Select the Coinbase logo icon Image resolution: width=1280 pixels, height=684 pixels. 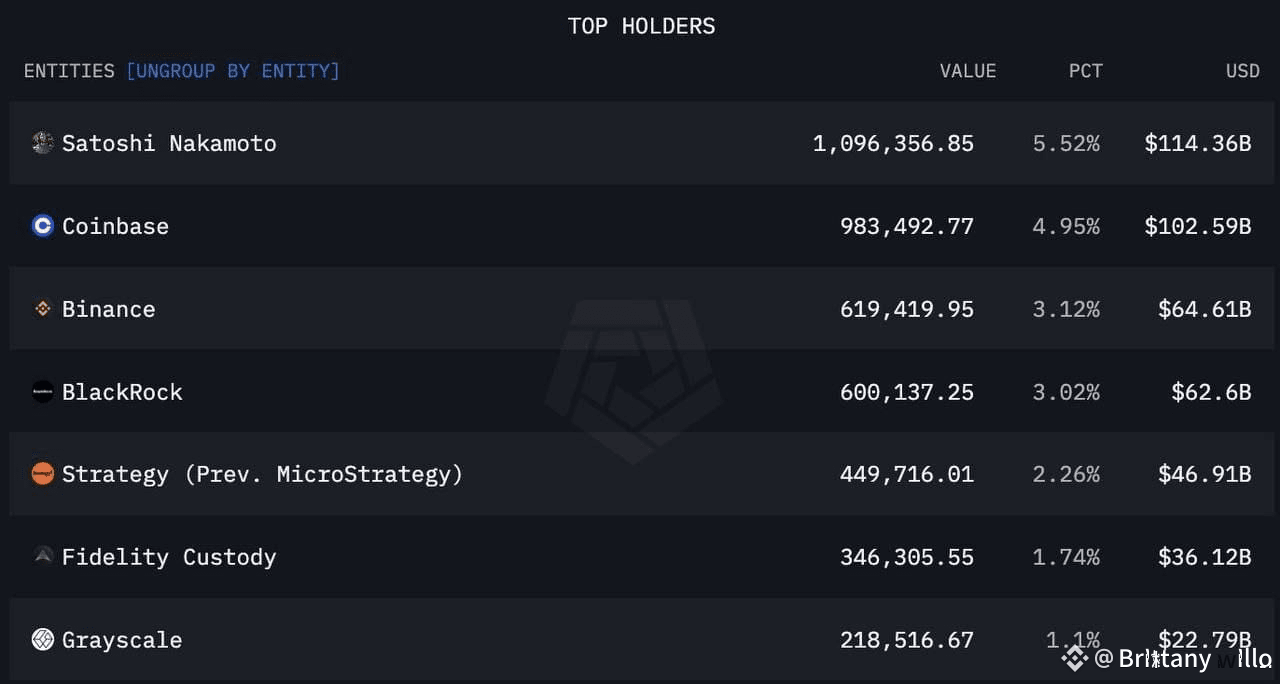coord(42,226)
